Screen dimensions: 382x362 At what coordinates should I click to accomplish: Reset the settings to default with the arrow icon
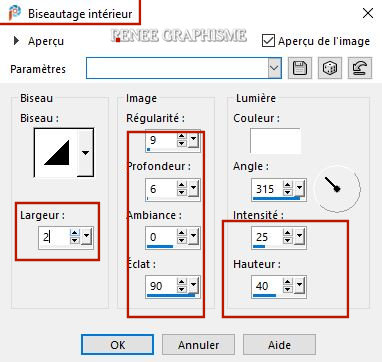click(x=360, y=68)
